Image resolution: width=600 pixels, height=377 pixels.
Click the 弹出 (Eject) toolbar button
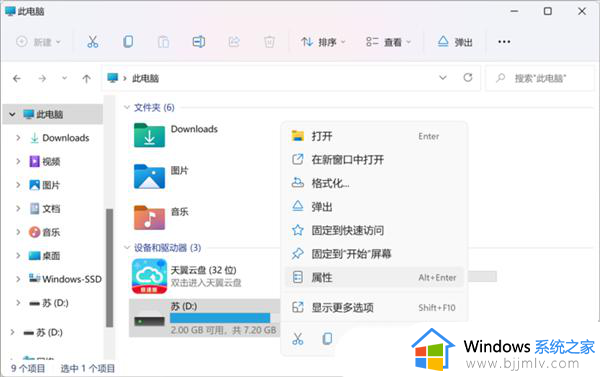(x=455, y=42)
